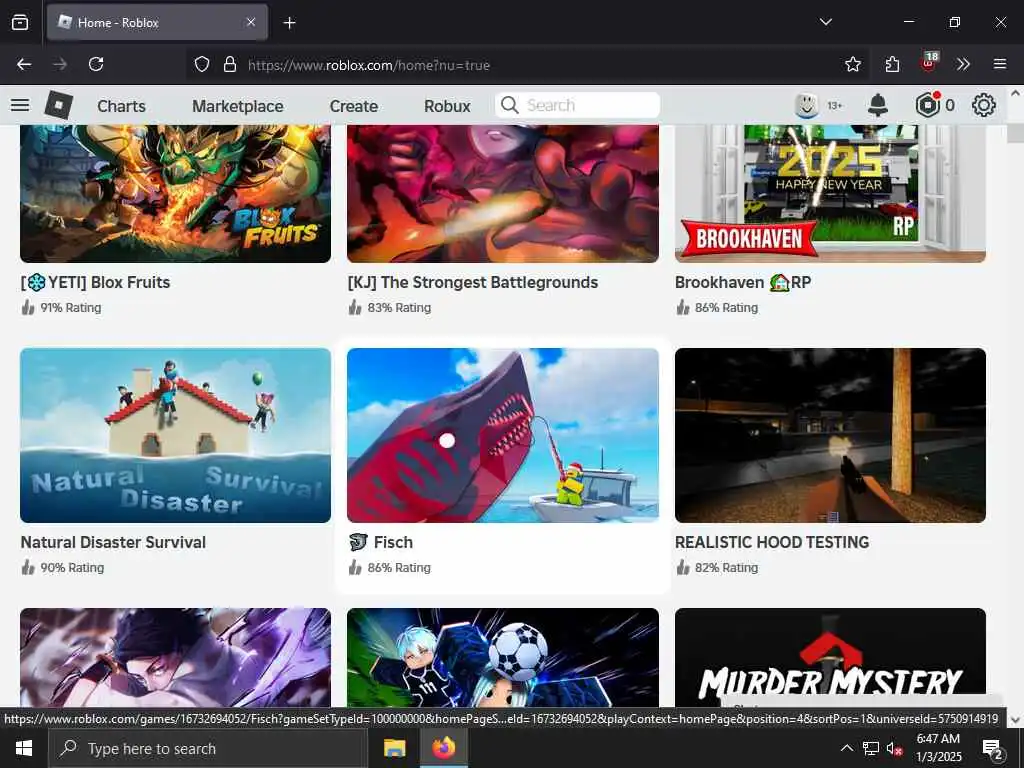Click the tracking protection shield icon
The image size is (1024, 768).
tap(202, 64)
